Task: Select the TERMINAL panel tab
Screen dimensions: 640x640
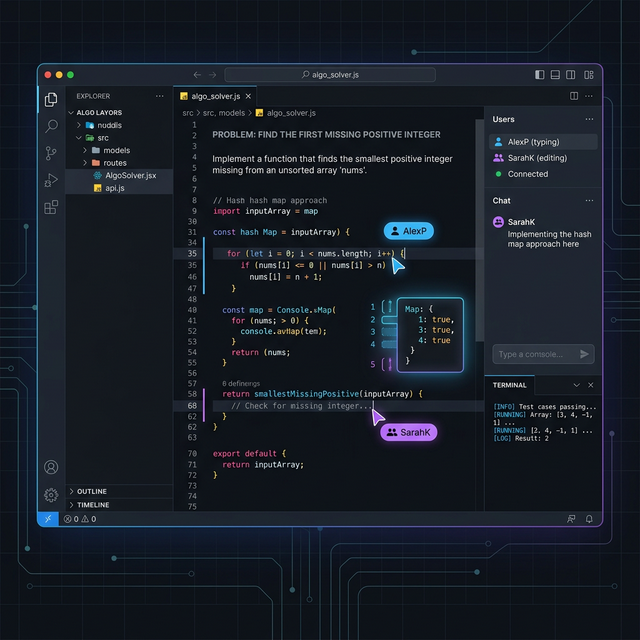Action: 509,385
